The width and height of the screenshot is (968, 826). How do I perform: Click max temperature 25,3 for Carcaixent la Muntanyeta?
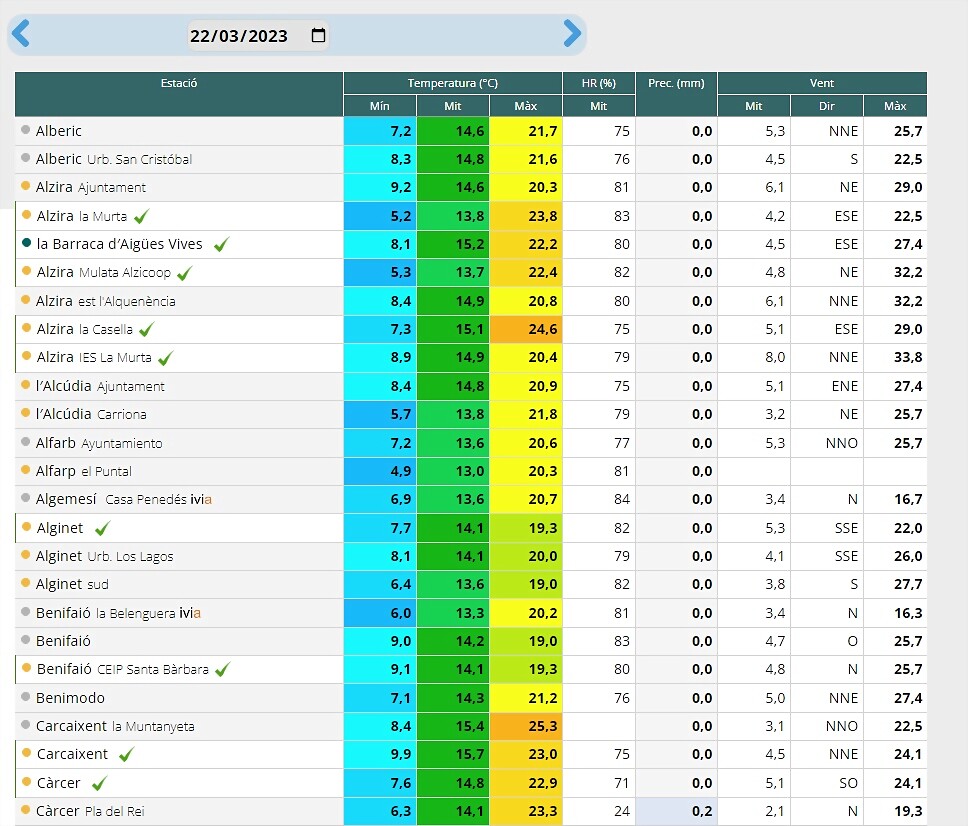(526, 726)
